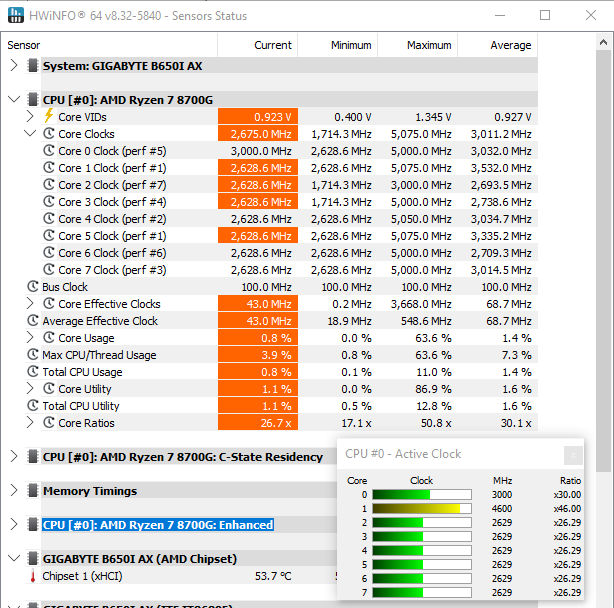Screen dimensions: 614x608
Task: Click the vertical scrollbar up arrow
Action: (603, 42)
